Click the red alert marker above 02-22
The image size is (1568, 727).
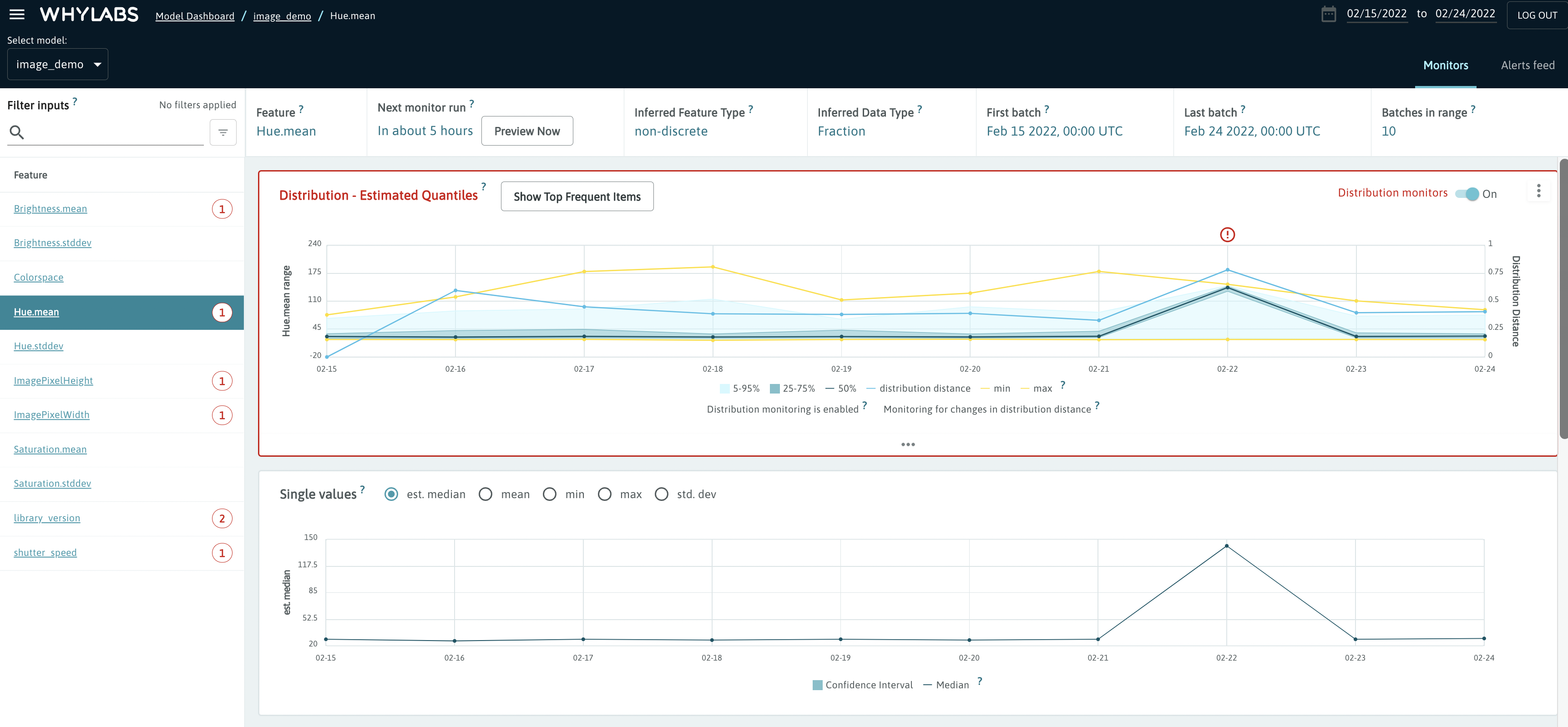click(x=1227, y=235)
